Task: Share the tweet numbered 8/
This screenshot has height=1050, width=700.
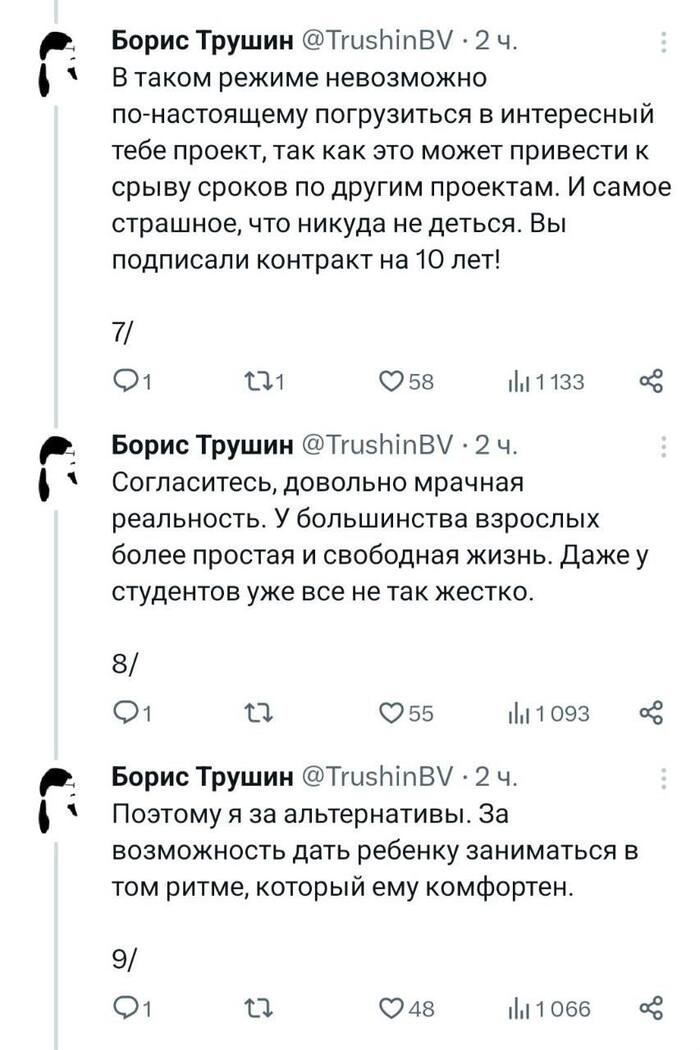Action: (651, 712)
